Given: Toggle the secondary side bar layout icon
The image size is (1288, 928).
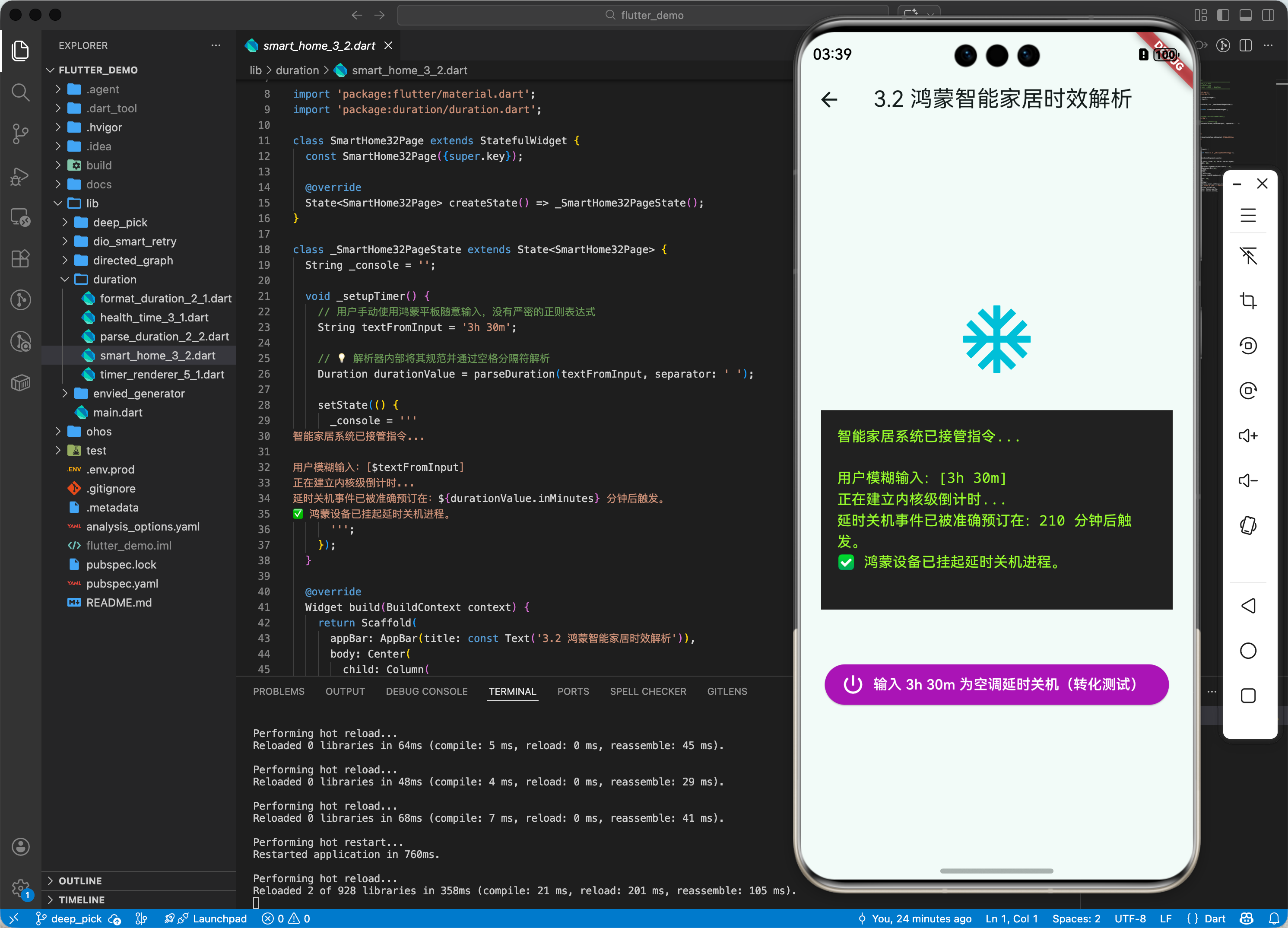Looking at the screenshot, I should point(1268,15).
